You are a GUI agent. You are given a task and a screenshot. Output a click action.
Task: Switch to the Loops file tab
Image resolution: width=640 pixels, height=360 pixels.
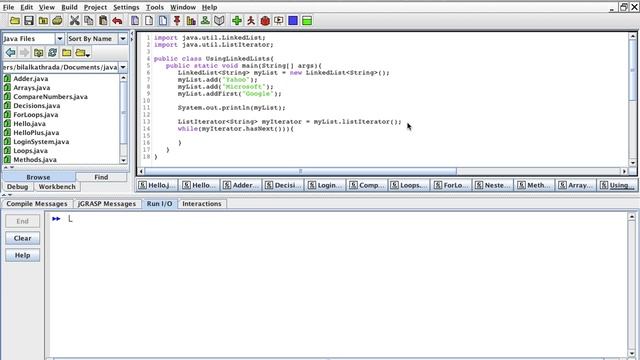(x=410, y=185)
